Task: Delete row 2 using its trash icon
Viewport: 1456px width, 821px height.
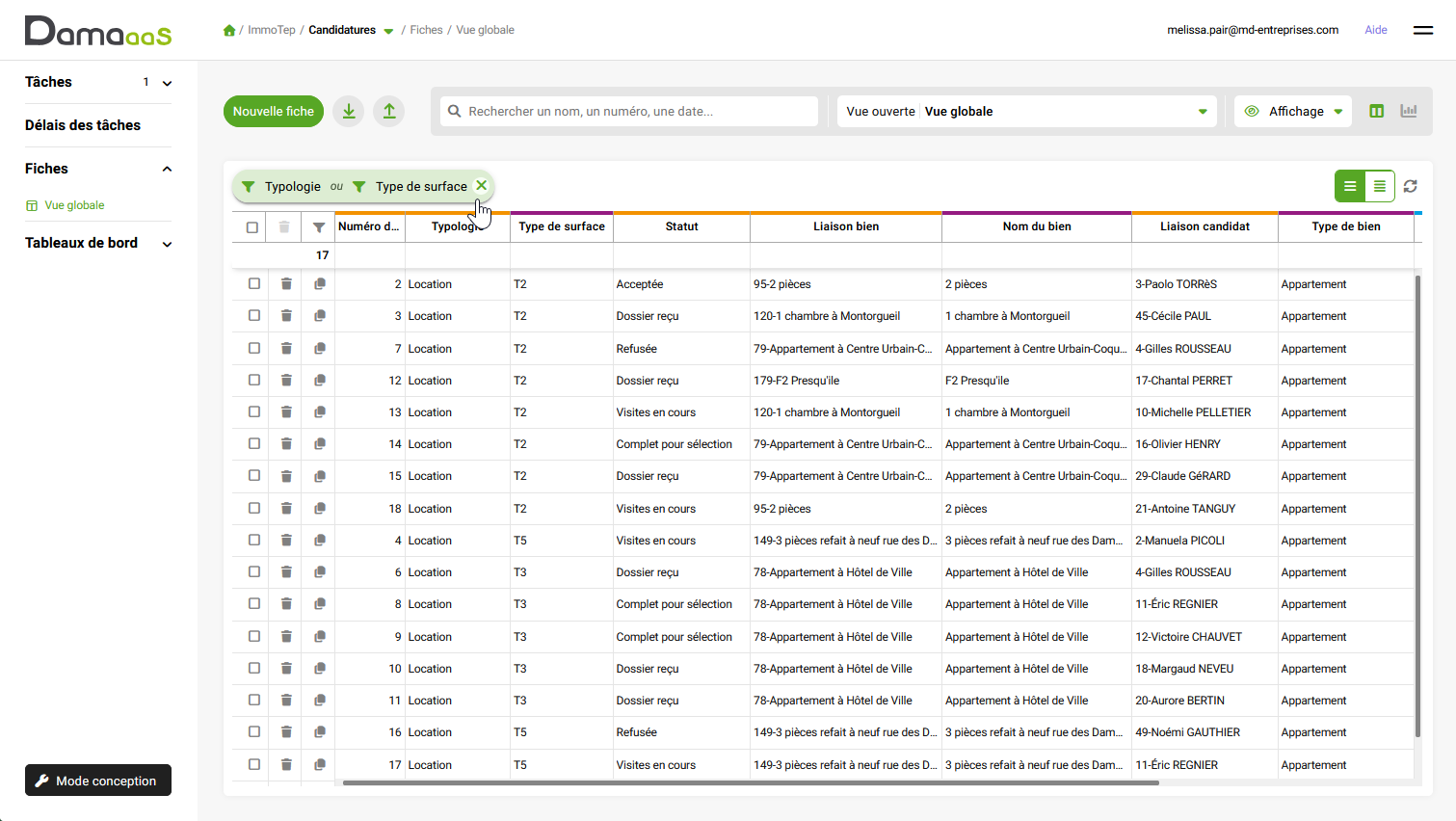Action: 286,284
